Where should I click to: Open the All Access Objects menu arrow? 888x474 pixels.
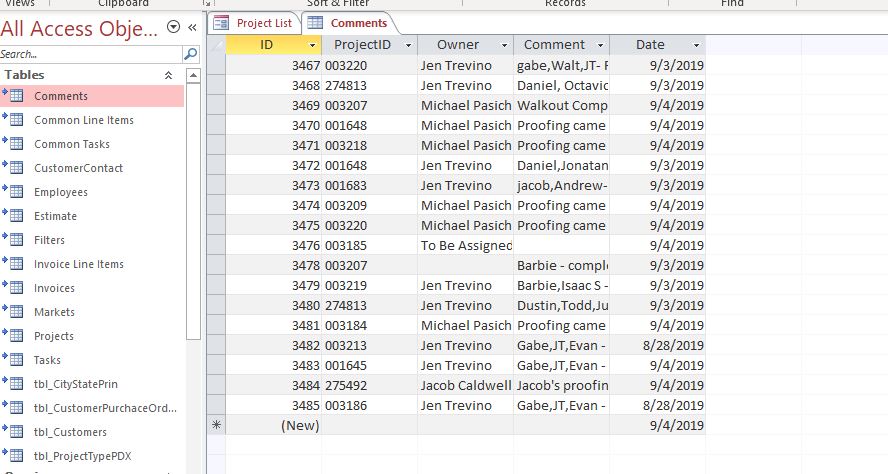(174, 28)
